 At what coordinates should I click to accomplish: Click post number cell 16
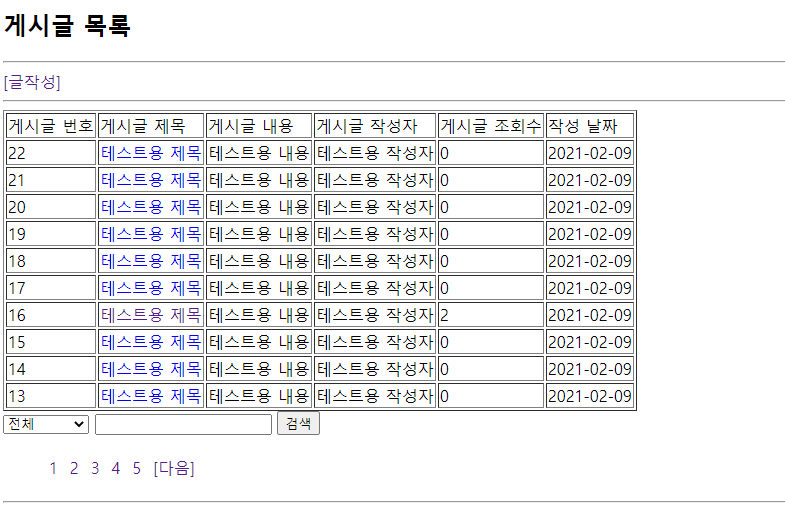[x=51, y=315]
